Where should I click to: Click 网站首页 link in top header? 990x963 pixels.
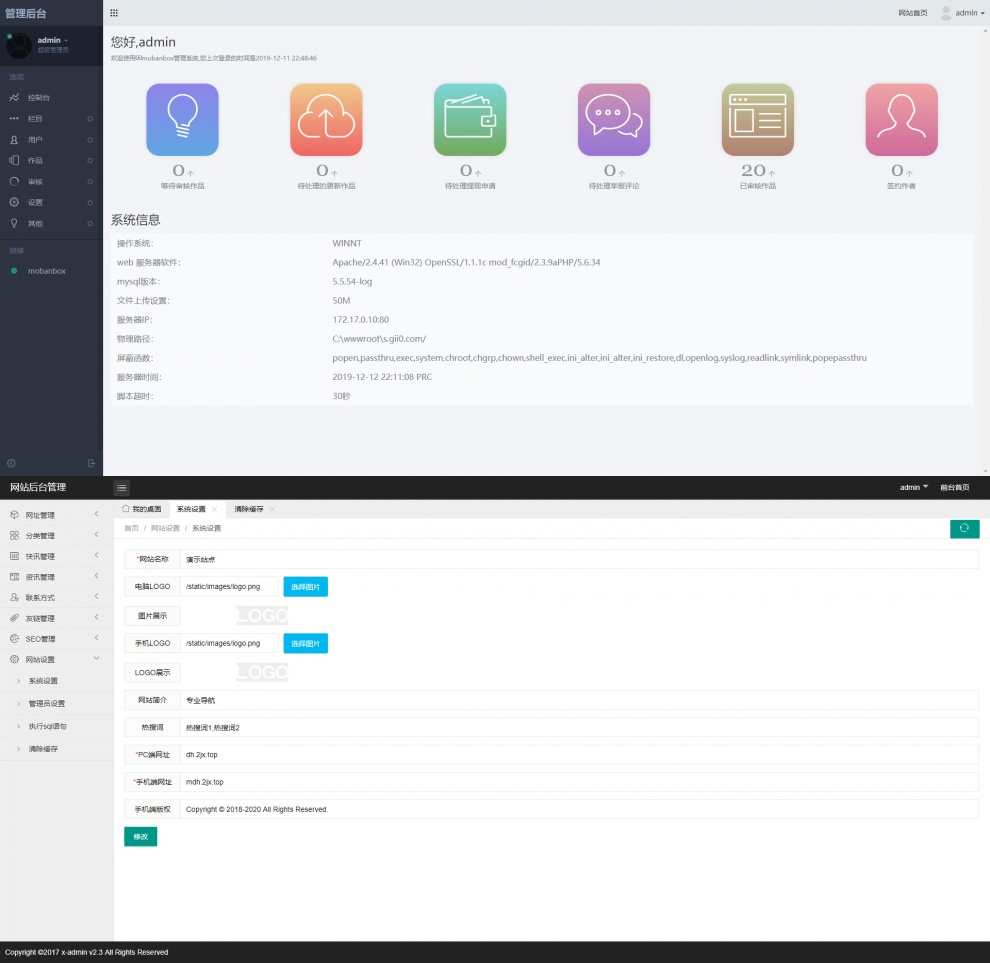913,13
